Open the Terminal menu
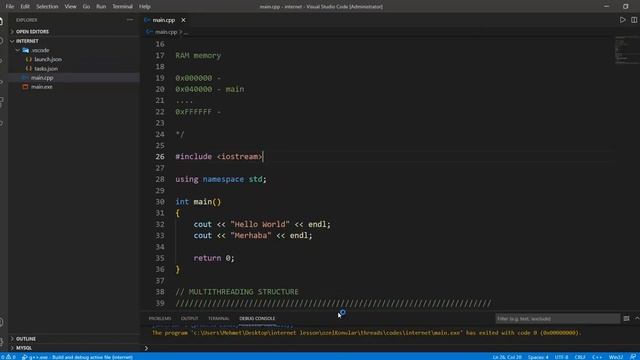This screenshot has height=360, width=640. pyautogui.click(x=122, y=7)
